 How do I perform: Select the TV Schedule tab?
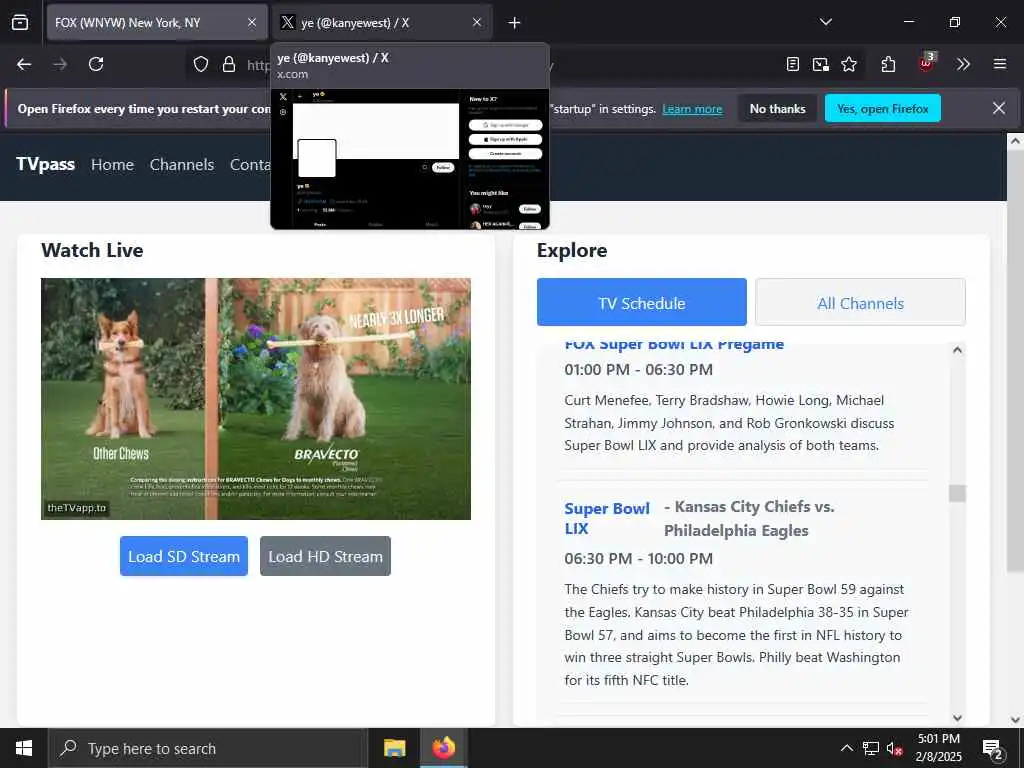coord(641,302)
